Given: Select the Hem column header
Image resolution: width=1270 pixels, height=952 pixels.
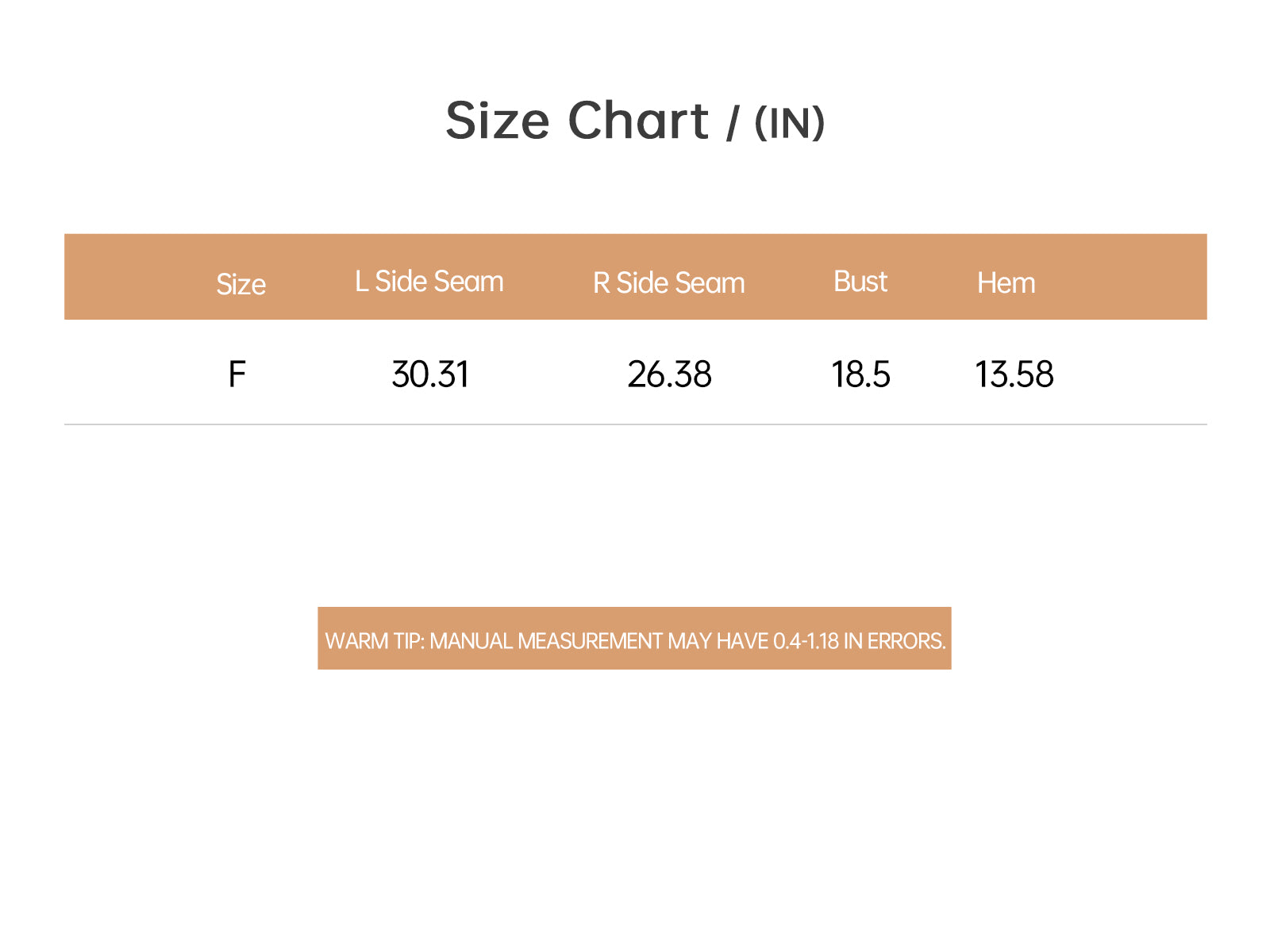Looking at the screenshot, I should tap(1006, 282).
